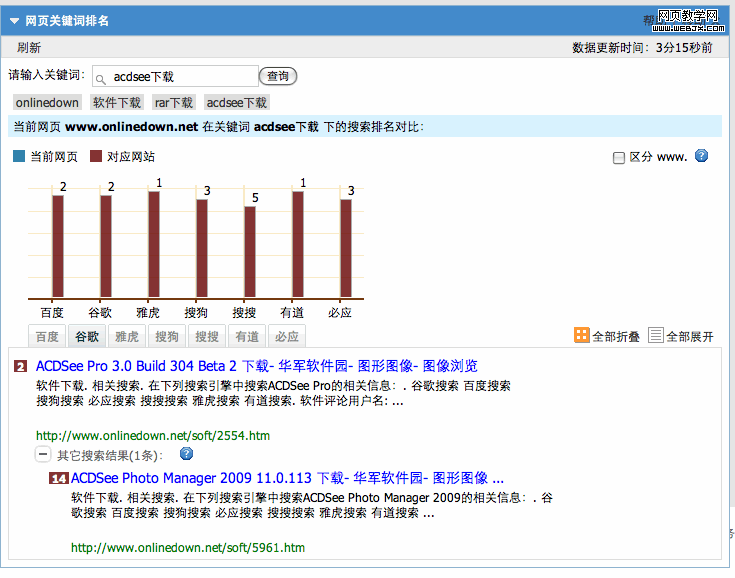This screenshot has width=735, height=578.
Task: Click the blue 当前网页 legend swatch
Action: point(19,157)
